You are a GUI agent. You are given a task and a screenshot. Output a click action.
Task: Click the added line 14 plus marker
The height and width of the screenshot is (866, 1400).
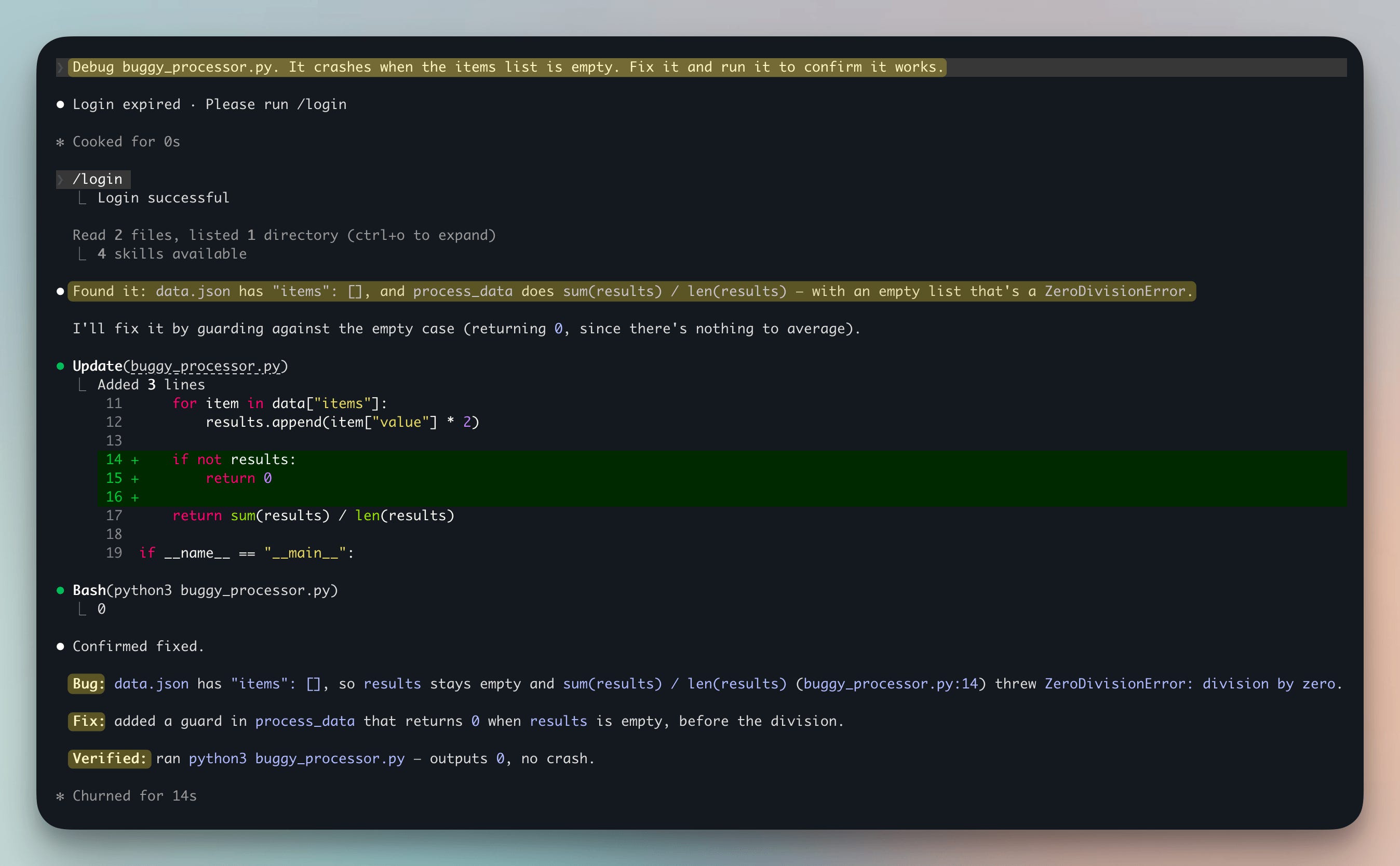(x=134, y=460)
